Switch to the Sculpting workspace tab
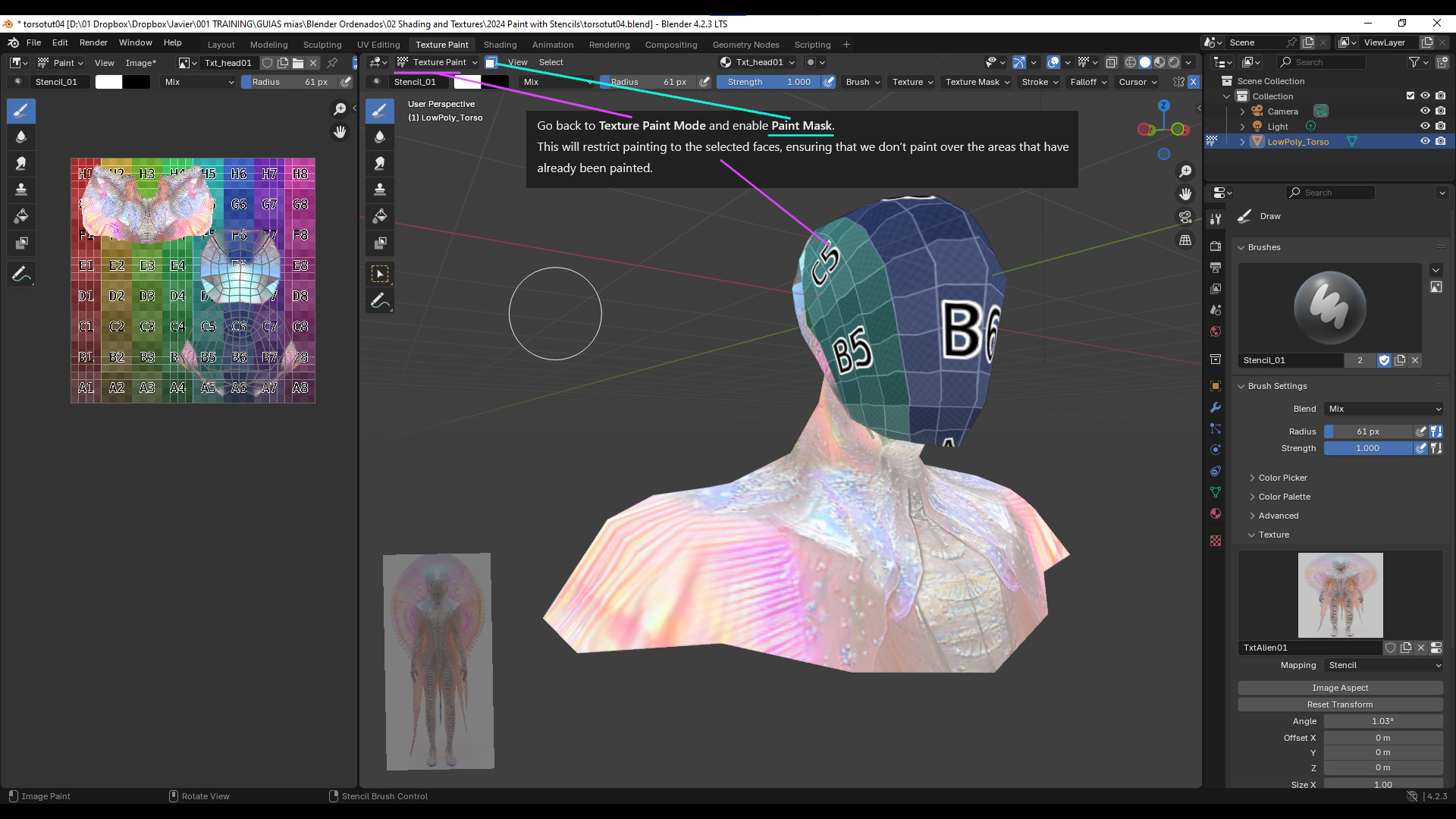Screen dimensions: 1456x819 pyautogui.click(x=322, y=44)
